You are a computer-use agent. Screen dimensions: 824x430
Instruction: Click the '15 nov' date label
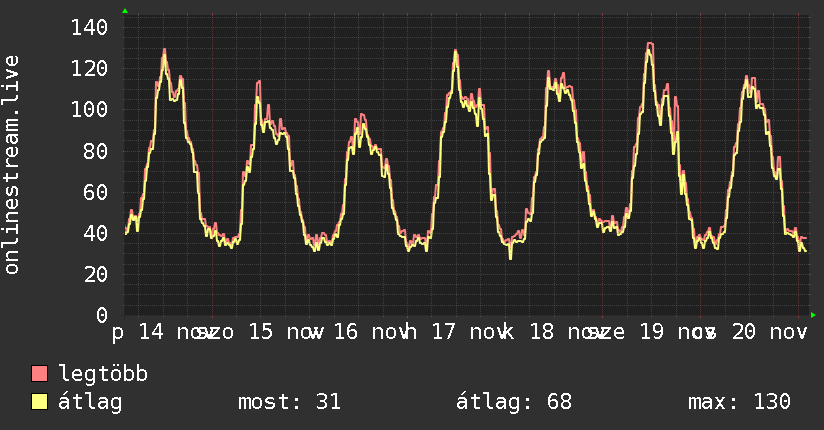286,332
